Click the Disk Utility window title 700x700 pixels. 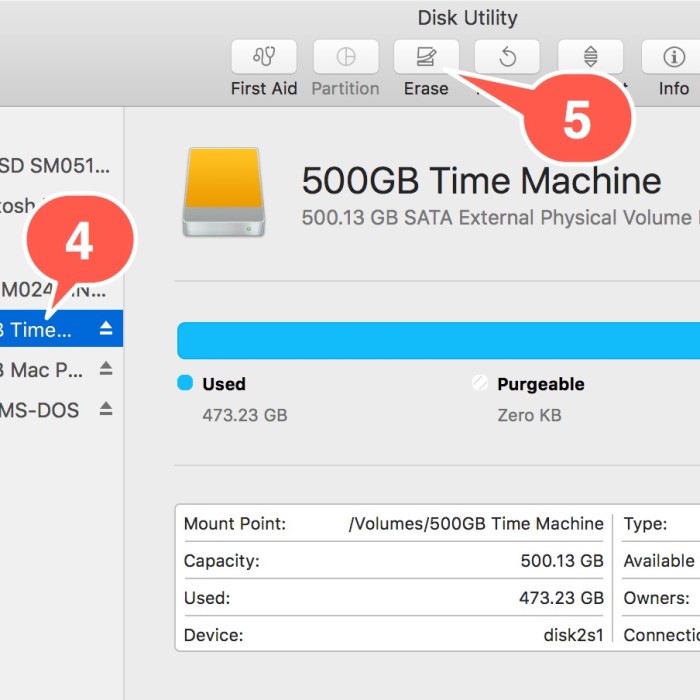tap(467, 18)
